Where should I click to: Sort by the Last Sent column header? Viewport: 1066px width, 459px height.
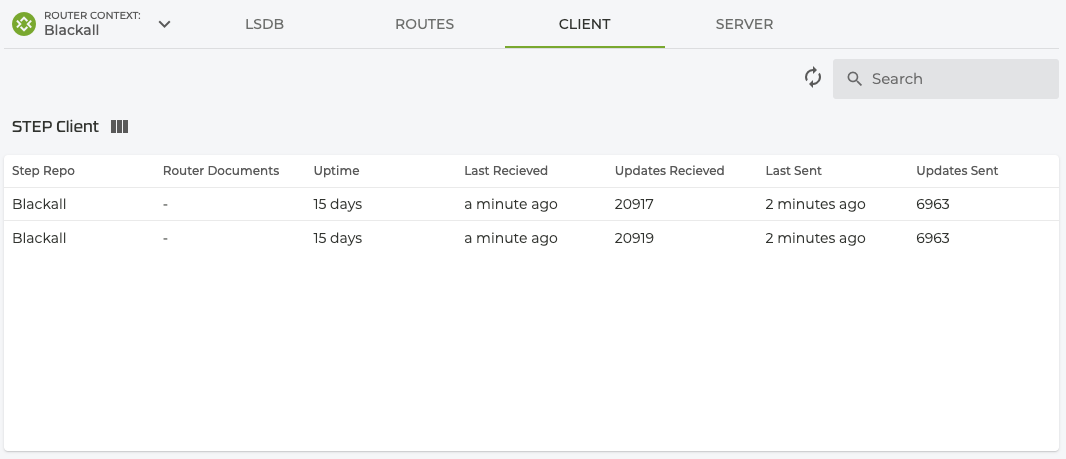(x=793, y=171)
